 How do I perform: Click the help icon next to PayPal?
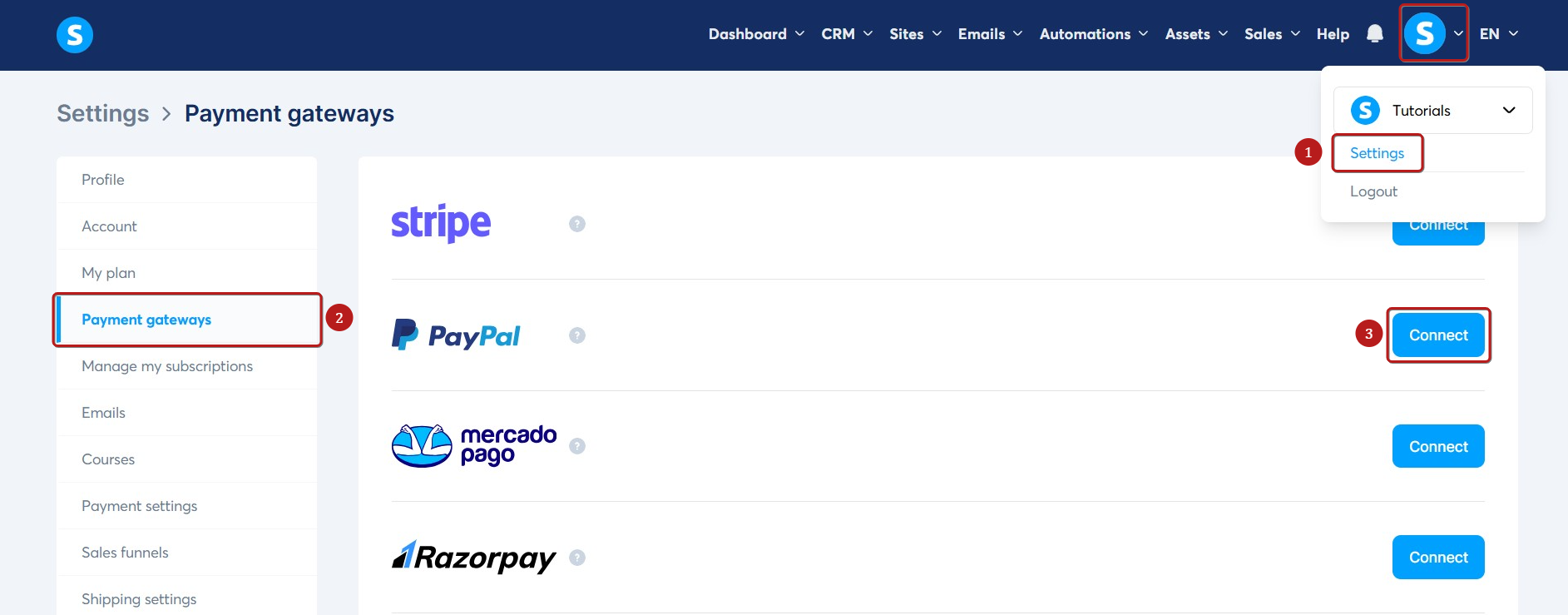click(x=577, y=335)
